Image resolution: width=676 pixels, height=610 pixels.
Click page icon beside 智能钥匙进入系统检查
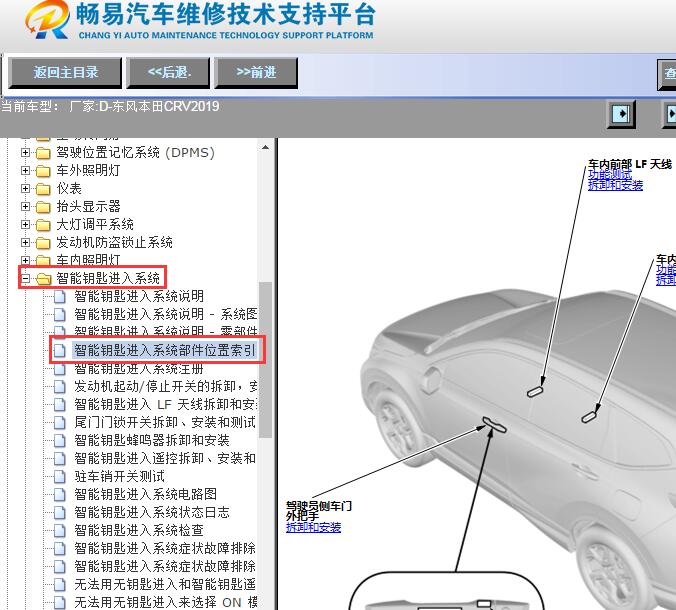[59, 531]
